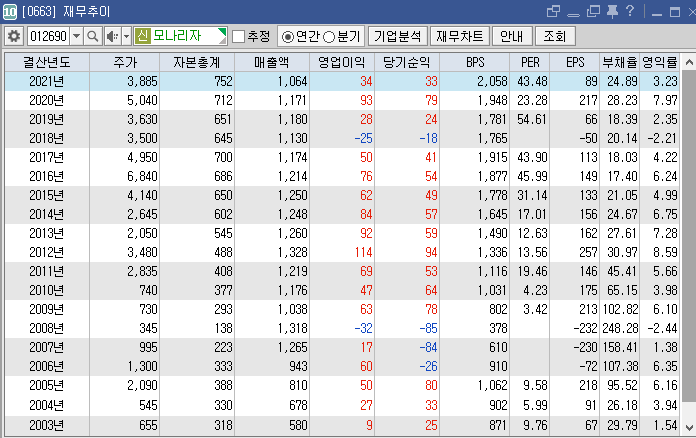Screen dimensions: 696x438
Task: Expand the stock code history dropdown
Action: pos(76,36)
